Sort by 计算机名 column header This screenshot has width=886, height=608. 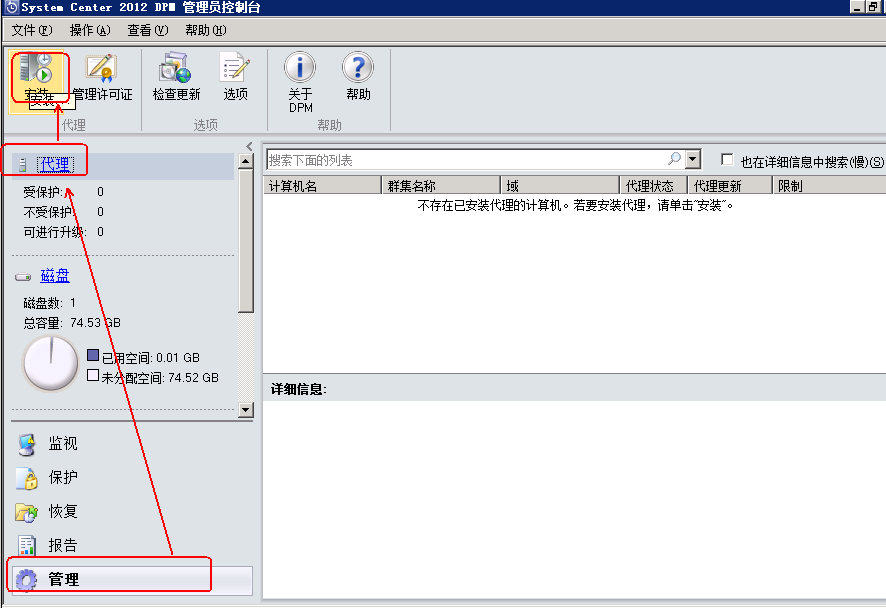pos(322,185)
